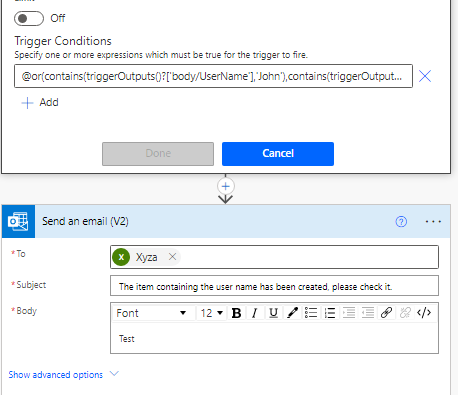Open the ellipsis menu of the email action
458x395 pixels.
tap(433, 221)
